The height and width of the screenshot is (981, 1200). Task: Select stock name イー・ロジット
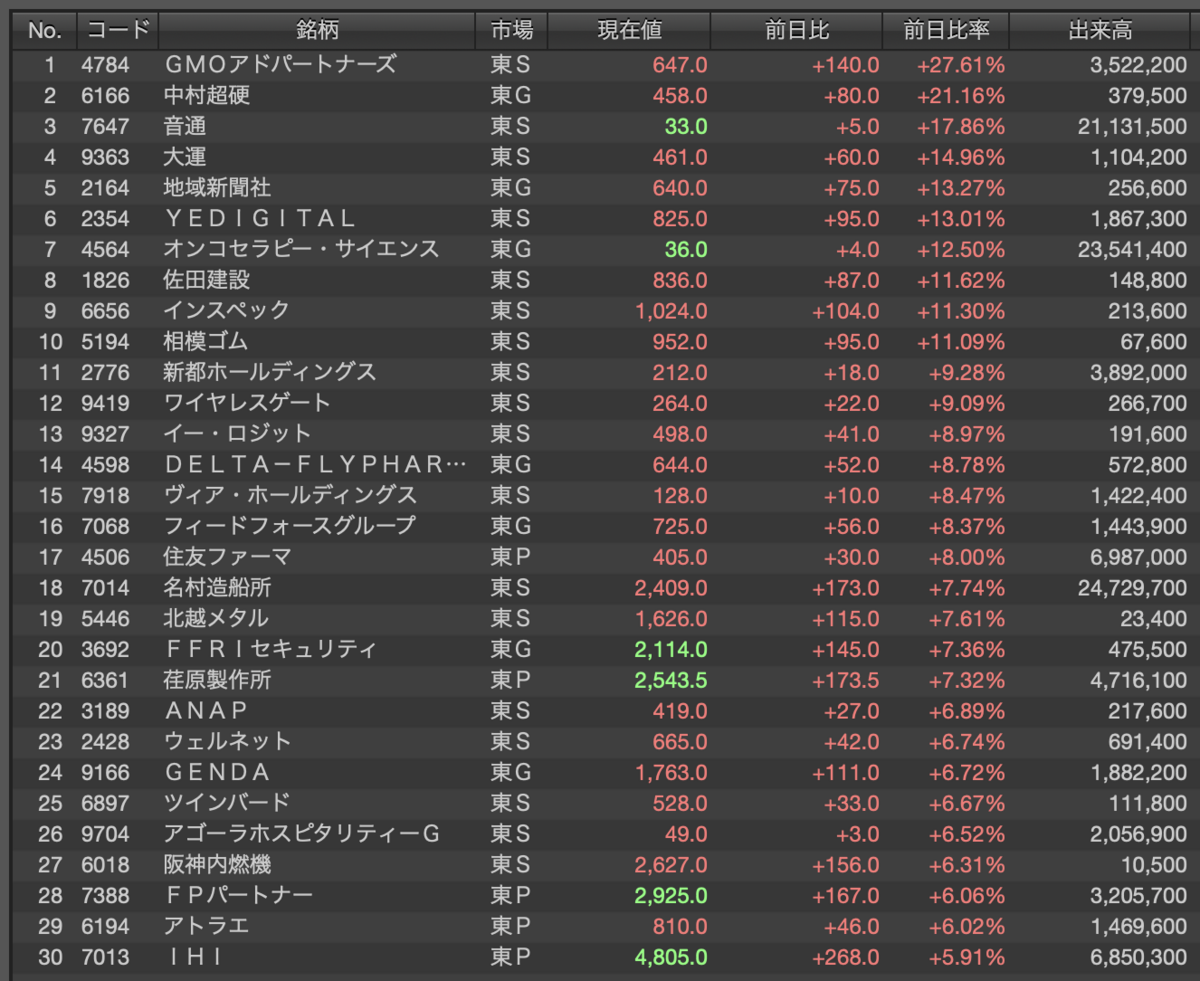[x=238, y=434]
